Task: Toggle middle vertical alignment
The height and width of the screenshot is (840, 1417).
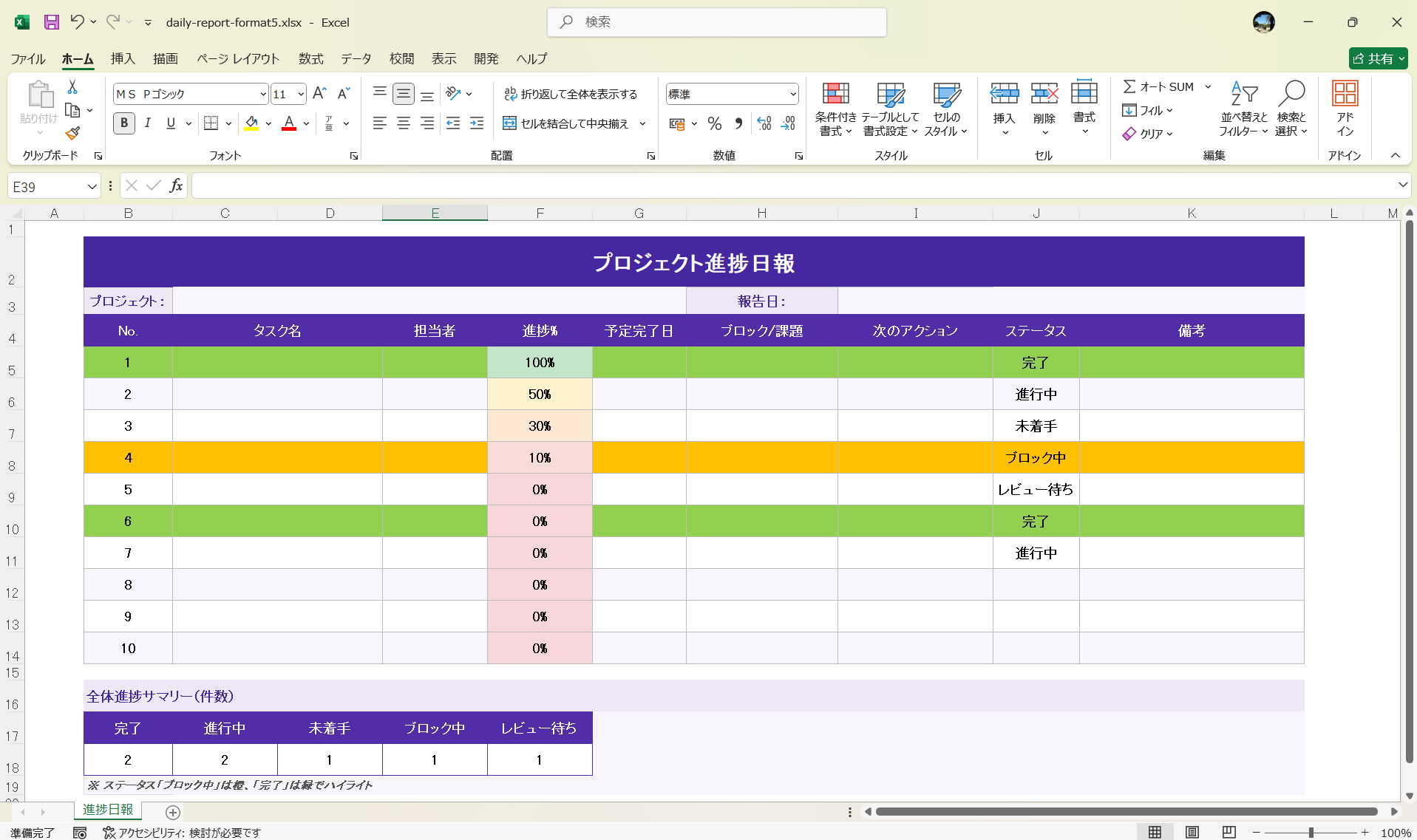Action: coord(404,94)
